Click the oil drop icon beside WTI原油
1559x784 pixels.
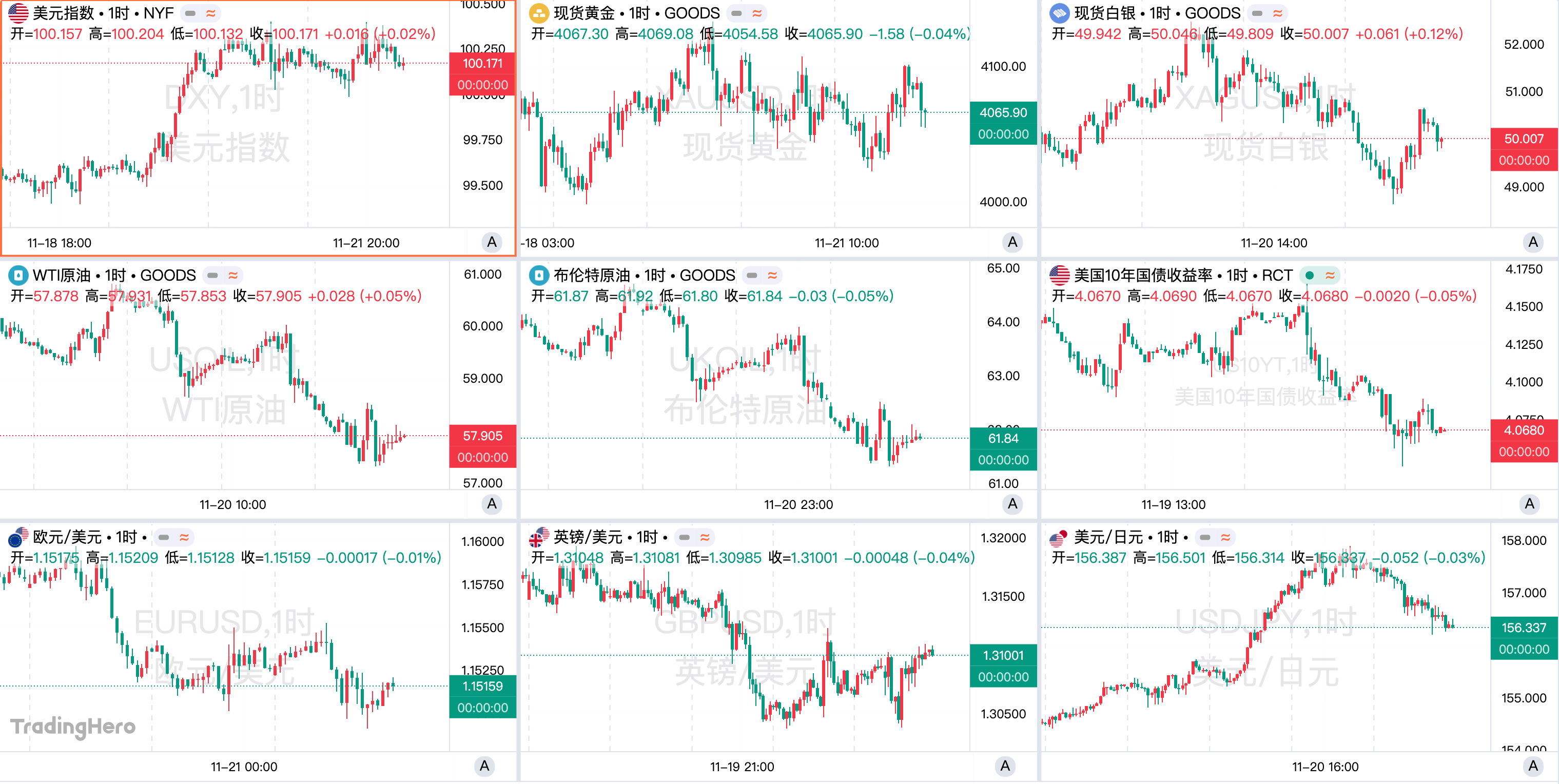coord(18,275)
